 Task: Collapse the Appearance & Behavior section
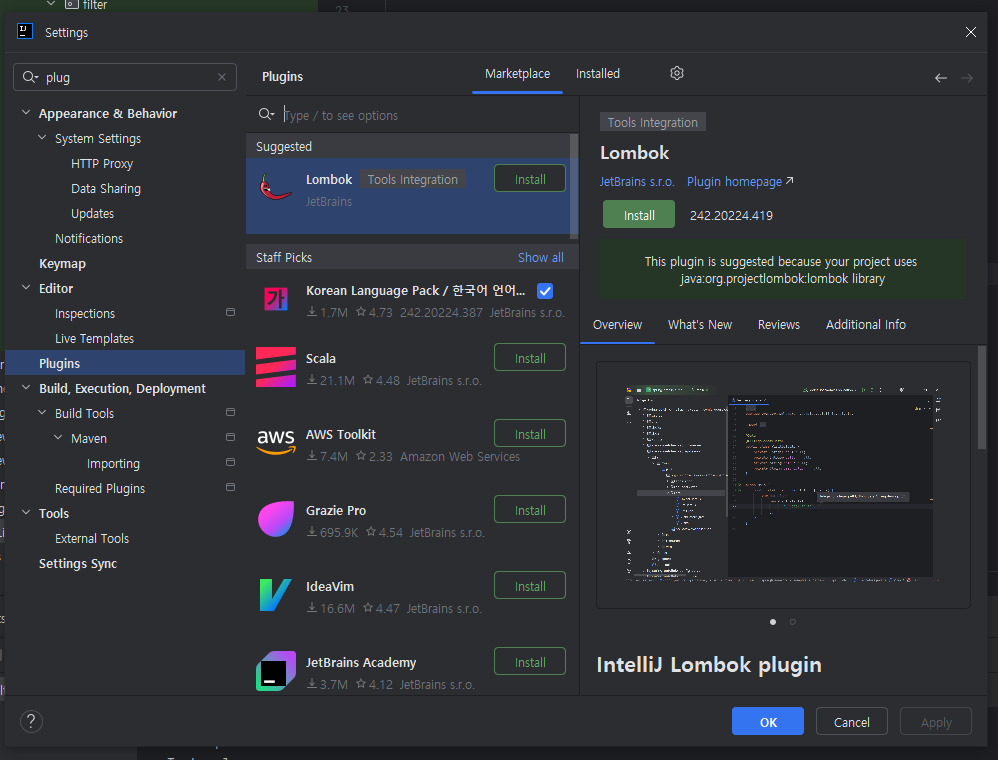(26, 113)
